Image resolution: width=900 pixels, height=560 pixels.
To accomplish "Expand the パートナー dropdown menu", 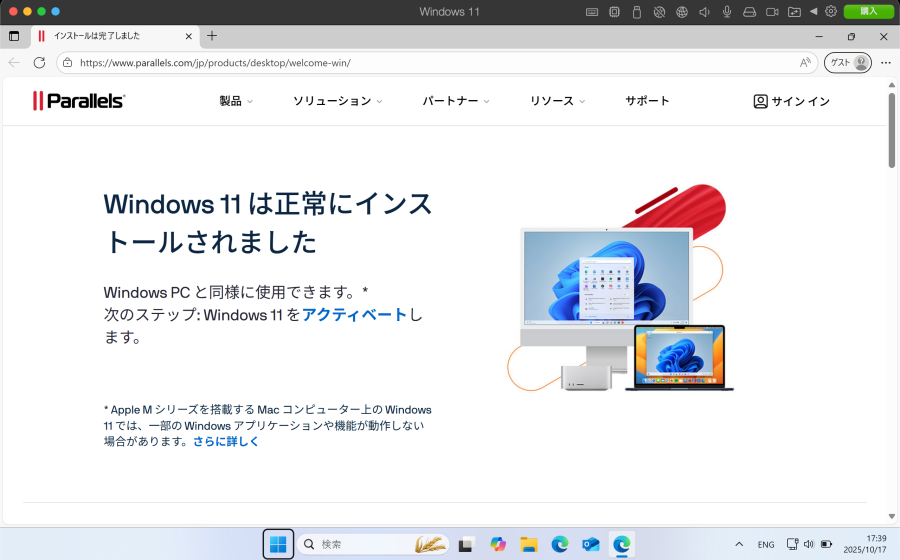I will [456, 101].
